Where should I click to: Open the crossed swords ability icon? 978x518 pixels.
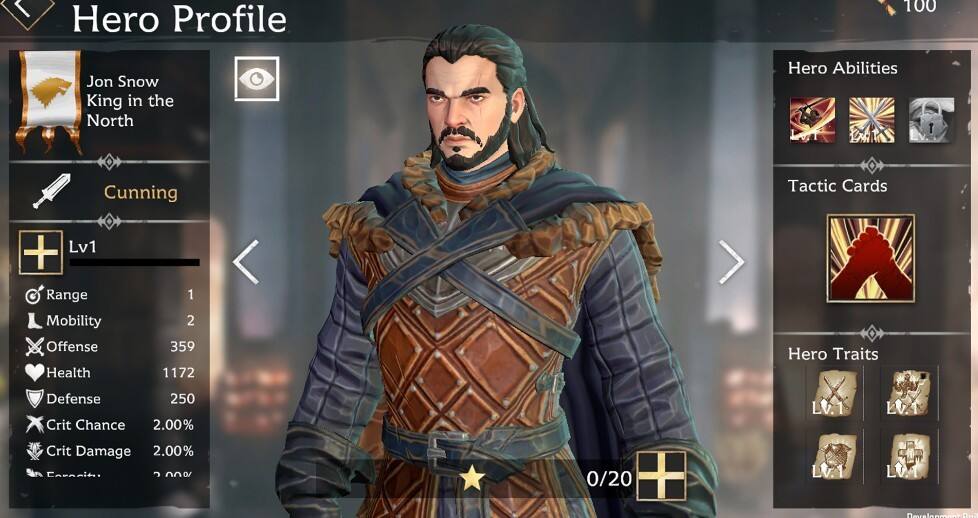click(871, 120)
